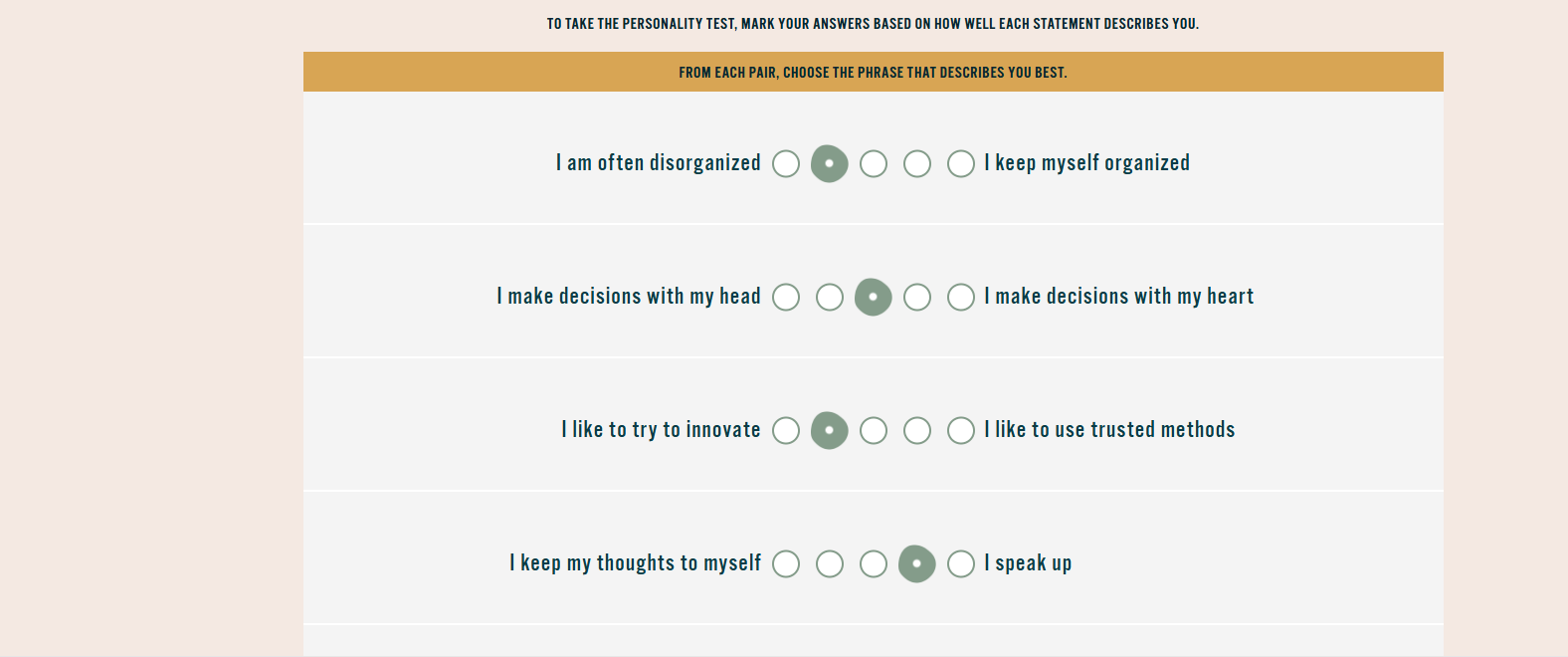Select radio closest to 'I like to use trusted methods'

point(961,431)
